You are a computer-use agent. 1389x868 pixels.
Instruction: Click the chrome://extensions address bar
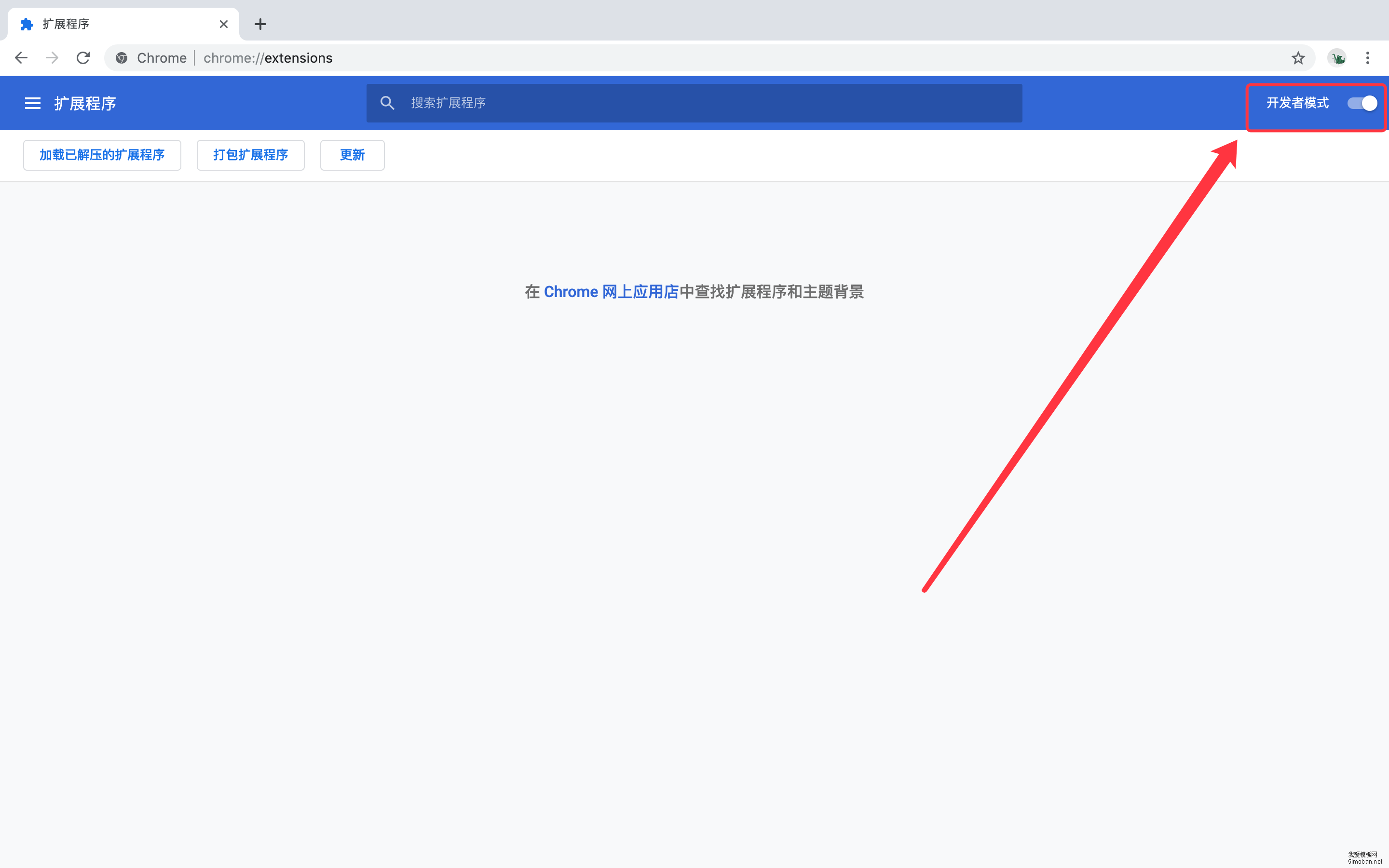pos(709,58)
